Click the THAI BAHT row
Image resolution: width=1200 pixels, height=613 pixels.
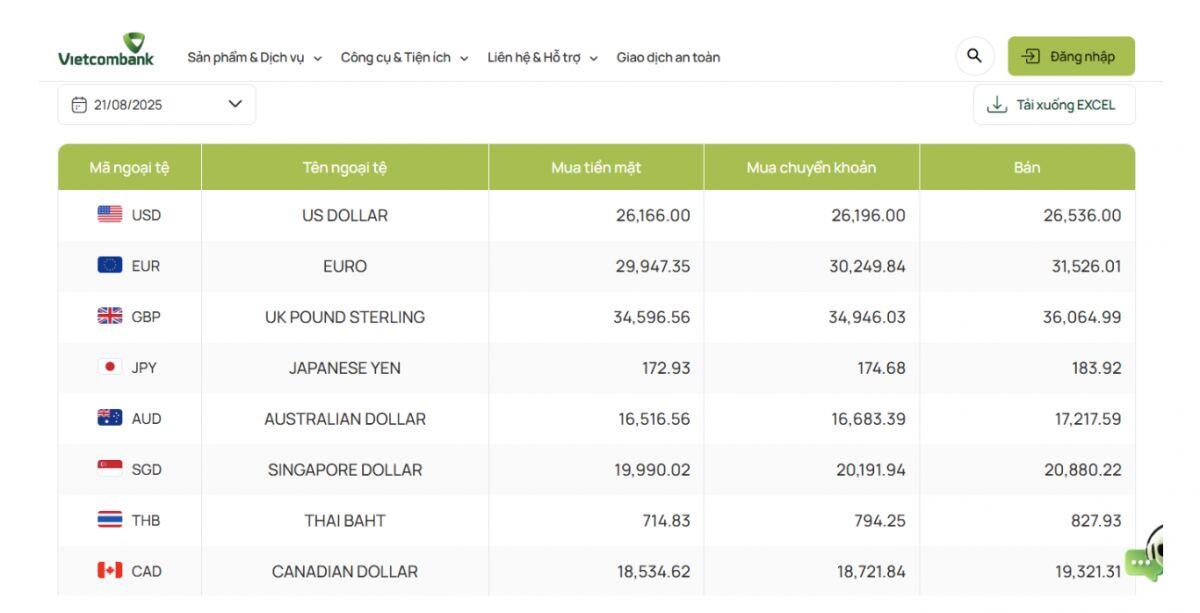pyautogui.click(x=345, y=520)
